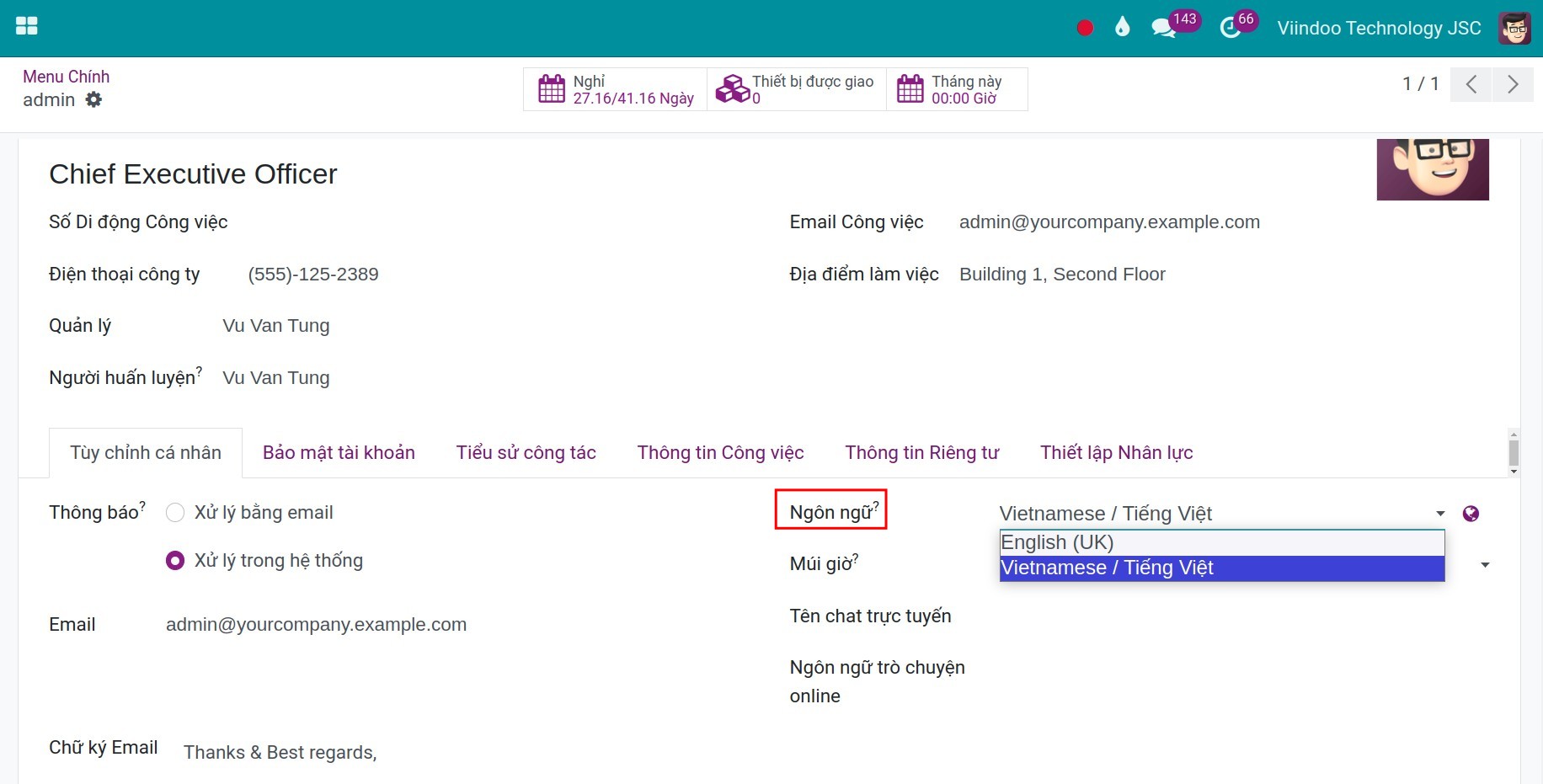Click the help mark on Người huấn luyện label
This screenshot has width=1543, height=784.
199,371
